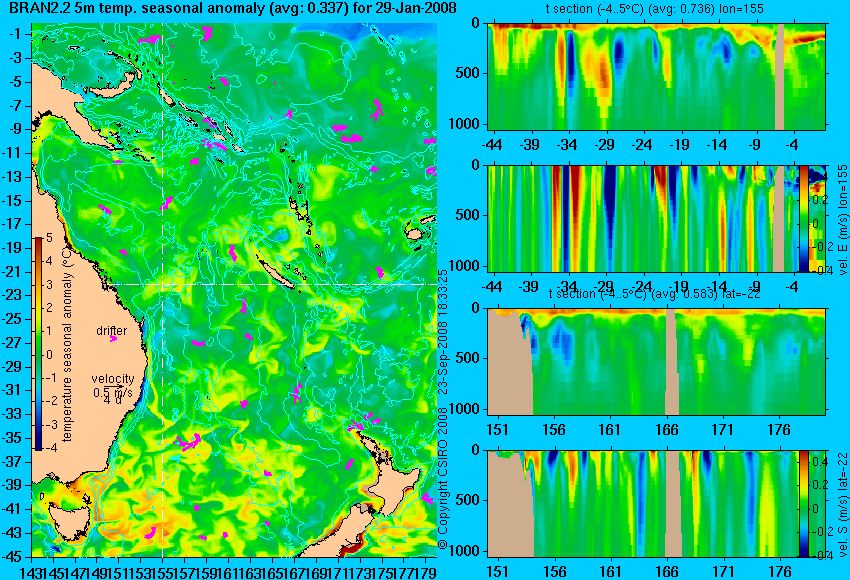The image size is (850, 580).
Task: Click the "179" longitude tick label below the map
Action: click(426, 572)
